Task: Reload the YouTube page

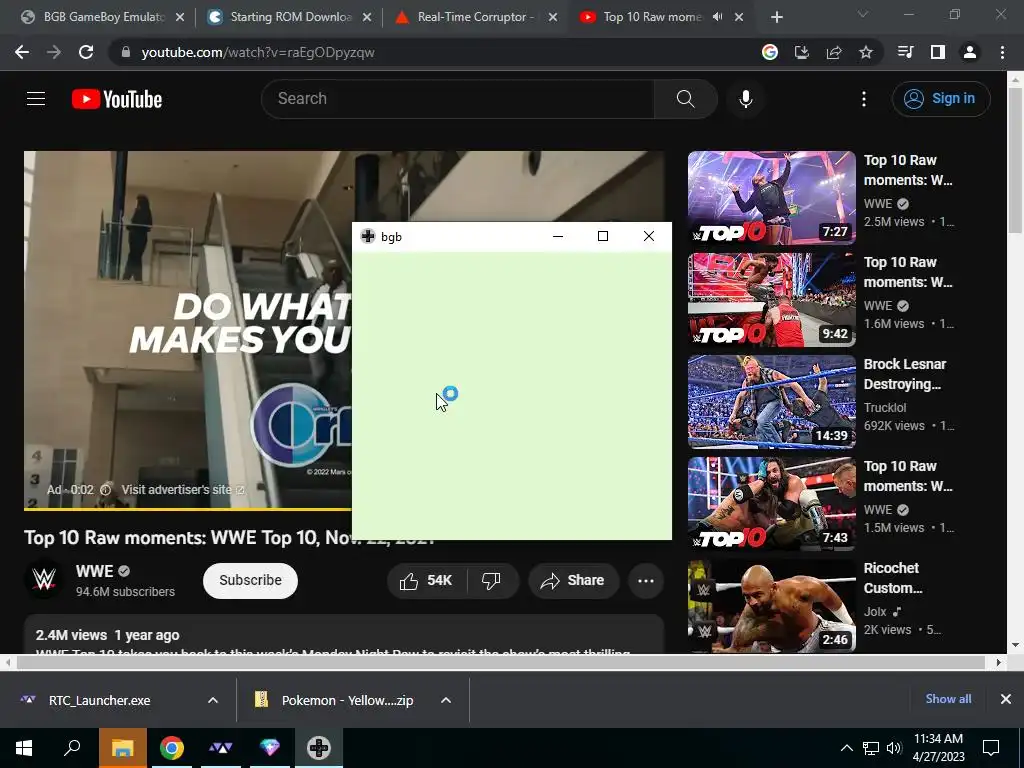Action: (x=86, y=52)
